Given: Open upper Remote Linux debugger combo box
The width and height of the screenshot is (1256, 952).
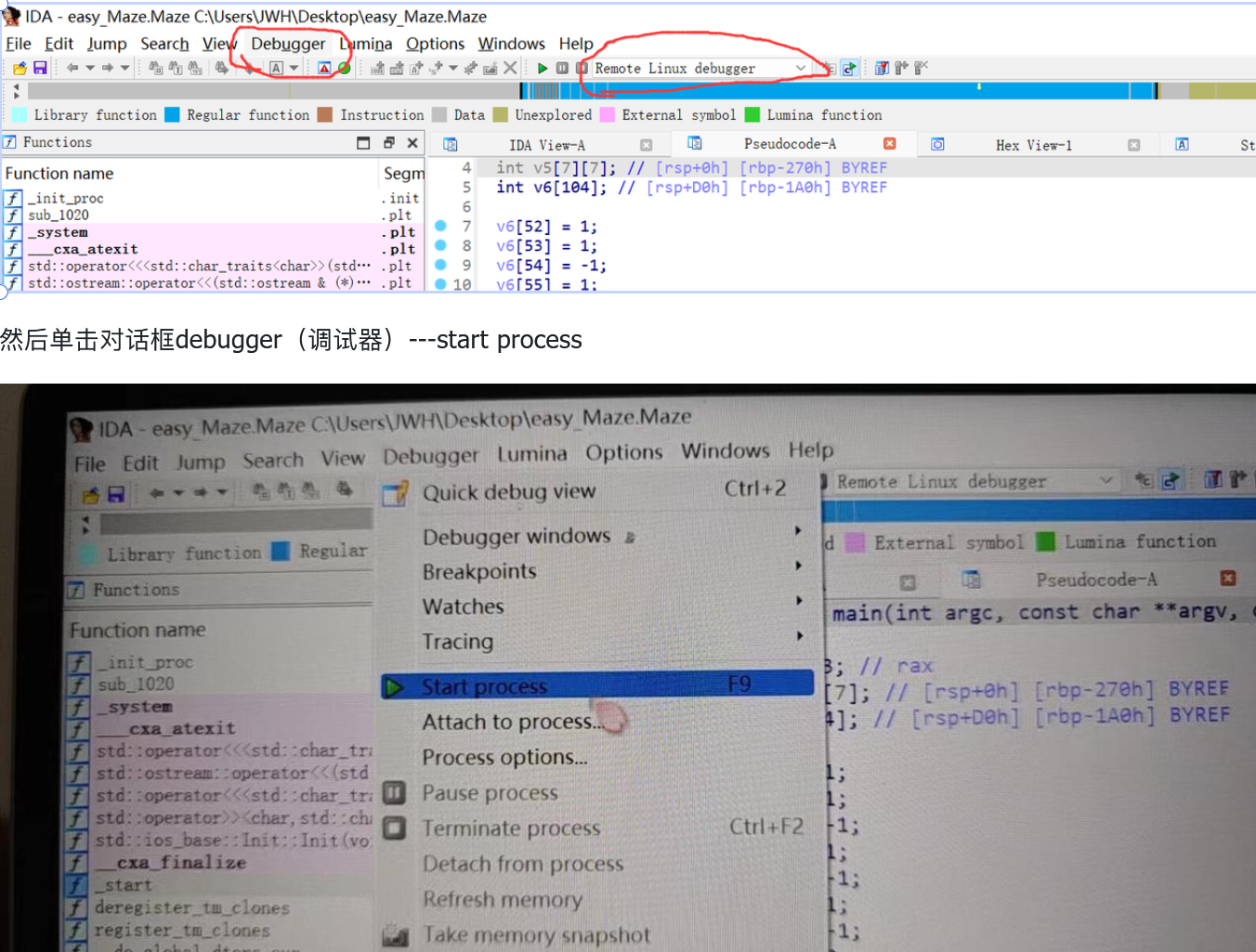Looking at the screenshot, I should click(x=700, y=68).
